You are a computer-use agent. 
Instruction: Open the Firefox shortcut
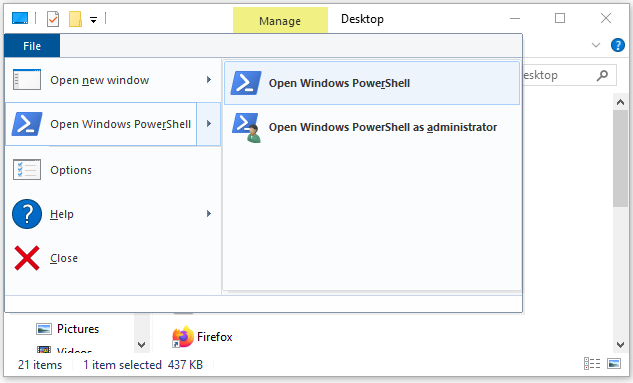point(202,337)
